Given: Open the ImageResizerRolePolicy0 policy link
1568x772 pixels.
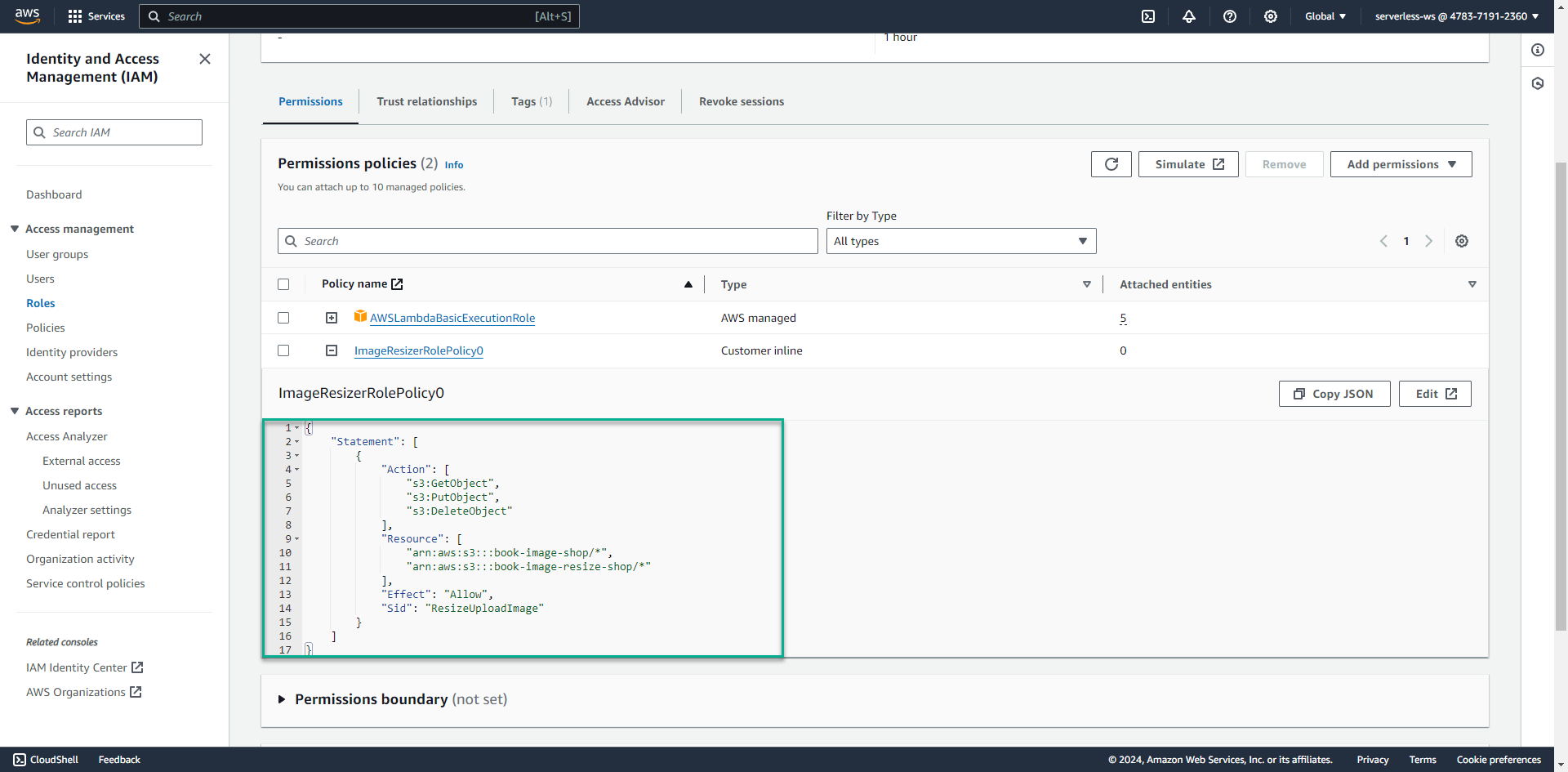Looking at the screenshot, I should (x=419, y=350).
